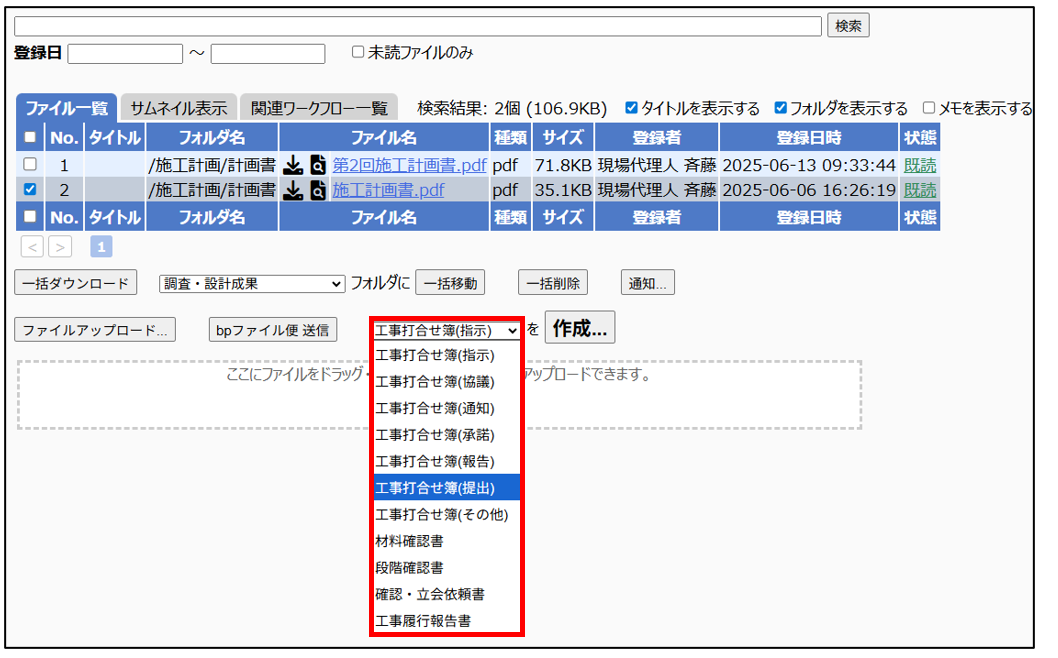This screenshot has width=1058, height=658.
Task: Open the 施工計画書.pdf file link
Action: (388, 190)
